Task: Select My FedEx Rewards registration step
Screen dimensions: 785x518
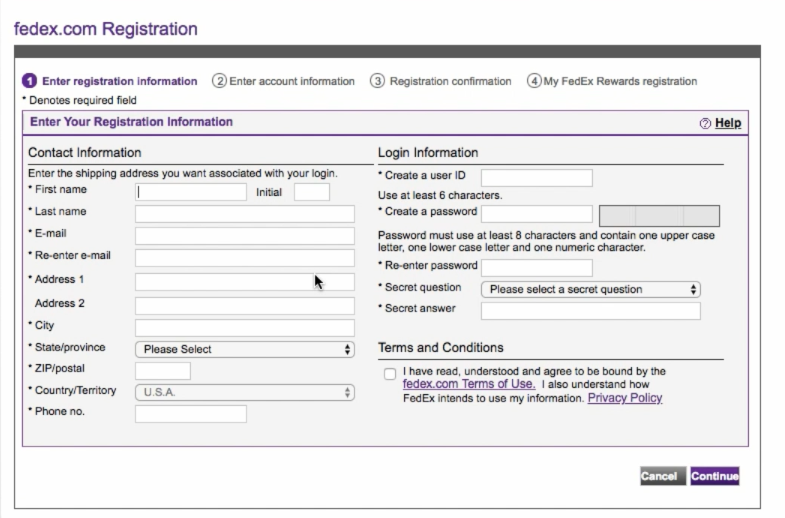Action: coord(620,81)
